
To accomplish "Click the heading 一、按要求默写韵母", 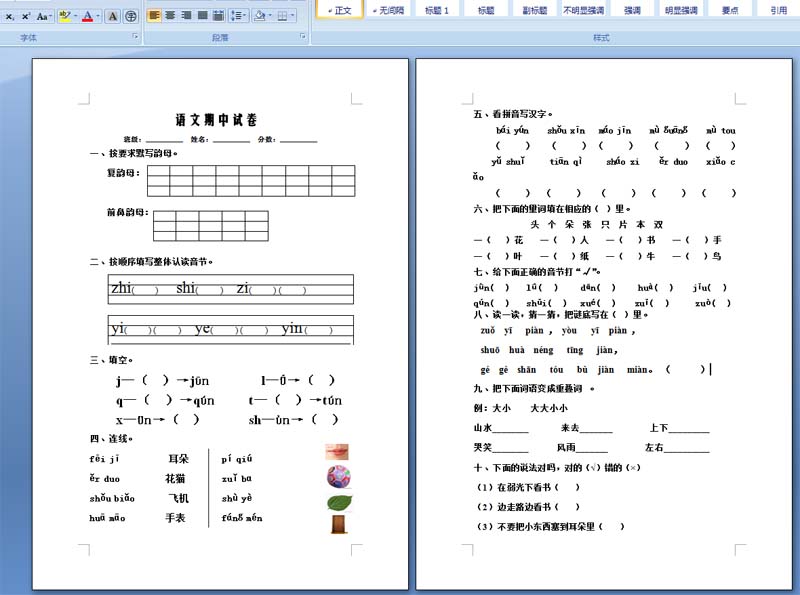I will point(134,153).
